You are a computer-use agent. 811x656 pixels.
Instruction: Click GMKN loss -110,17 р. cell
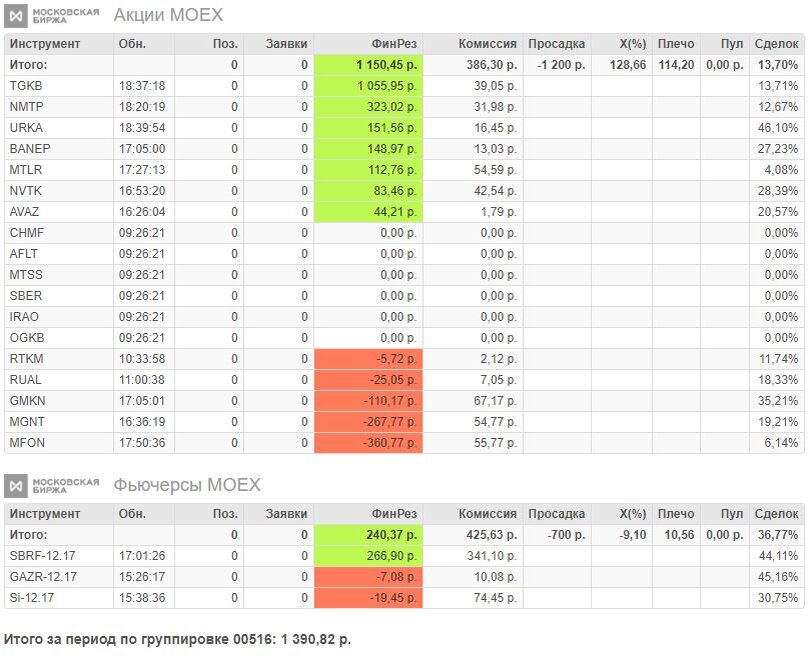pos(368,401)
